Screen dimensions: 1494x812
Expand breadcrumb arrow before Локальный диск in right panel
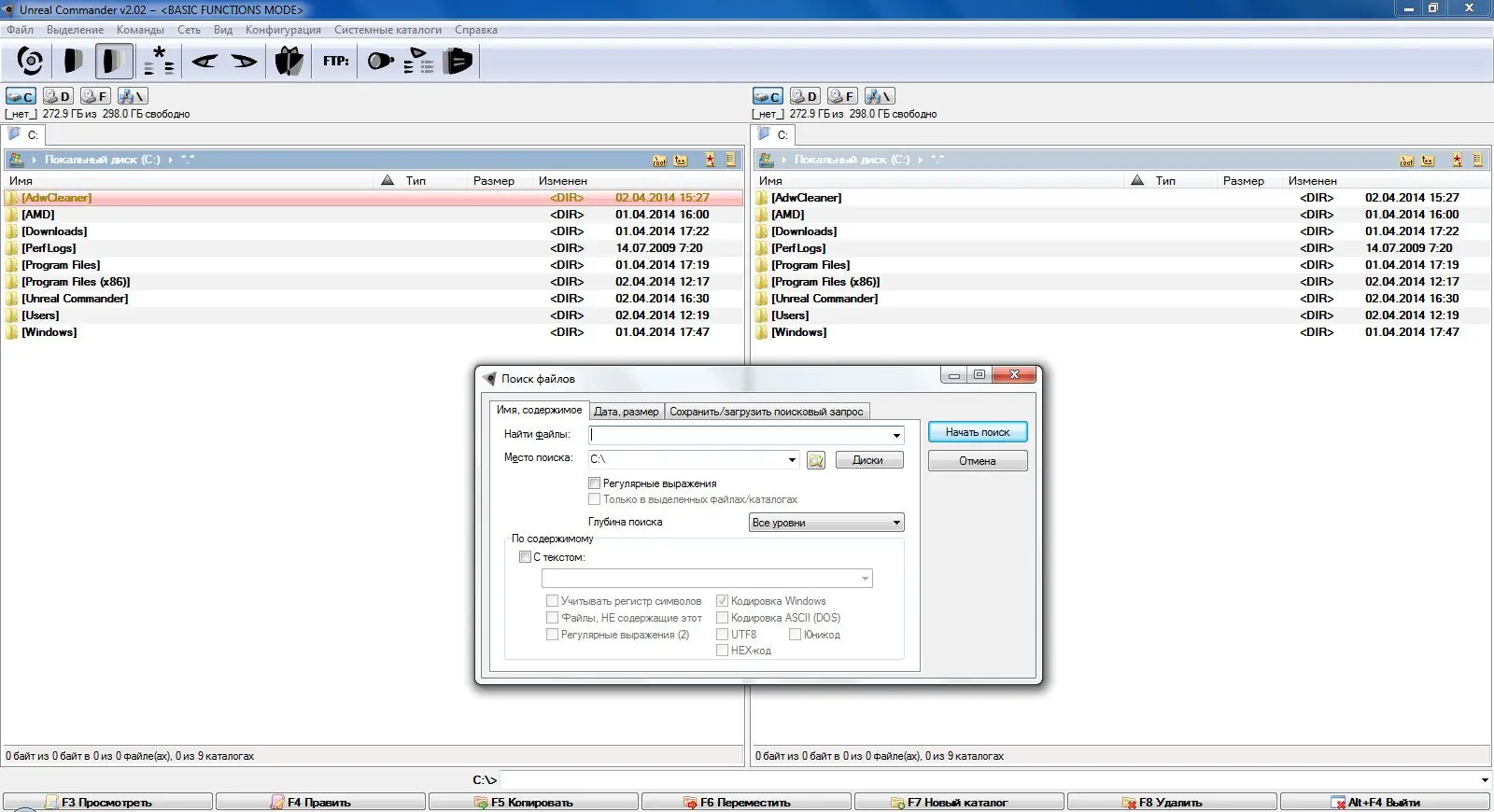[x=784, y=161]
